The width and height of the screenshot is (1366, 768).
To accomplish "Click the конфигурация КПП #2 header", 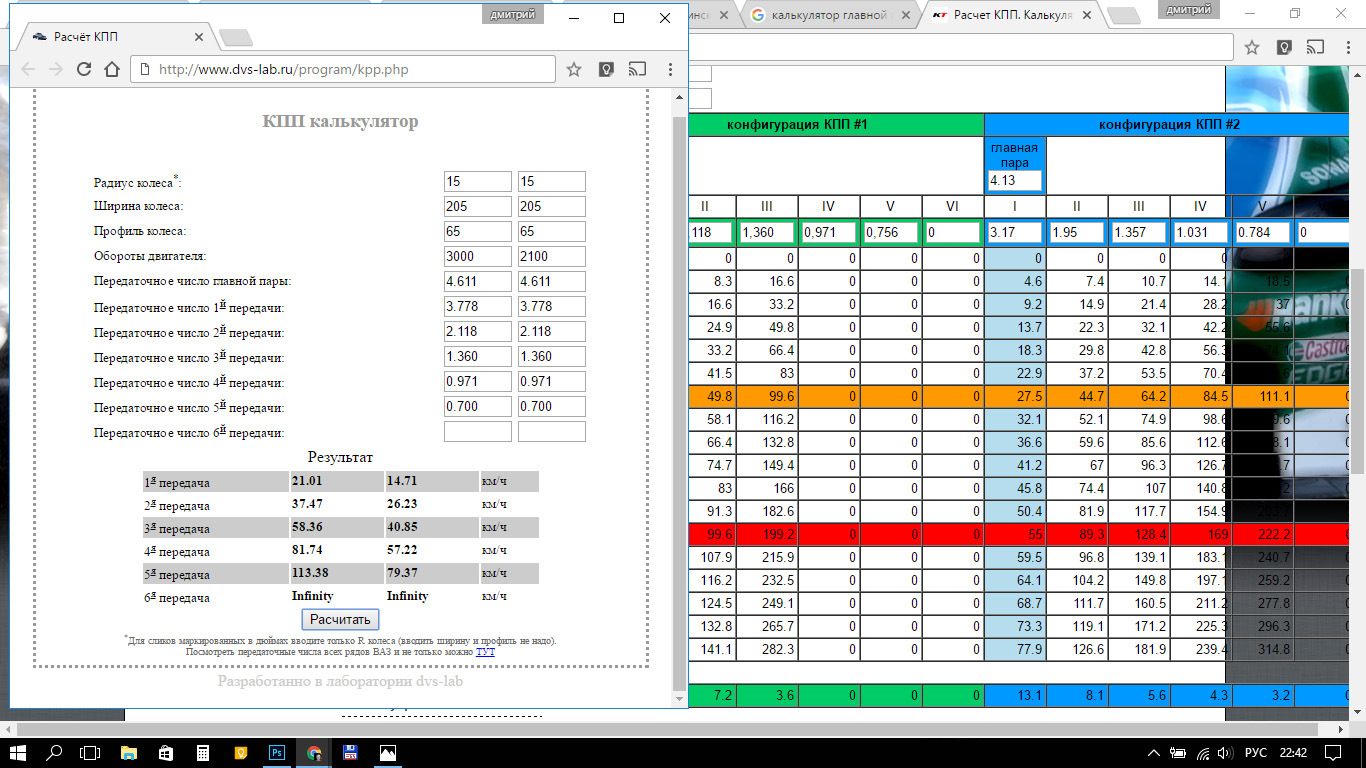I will tap(1169, 125).
